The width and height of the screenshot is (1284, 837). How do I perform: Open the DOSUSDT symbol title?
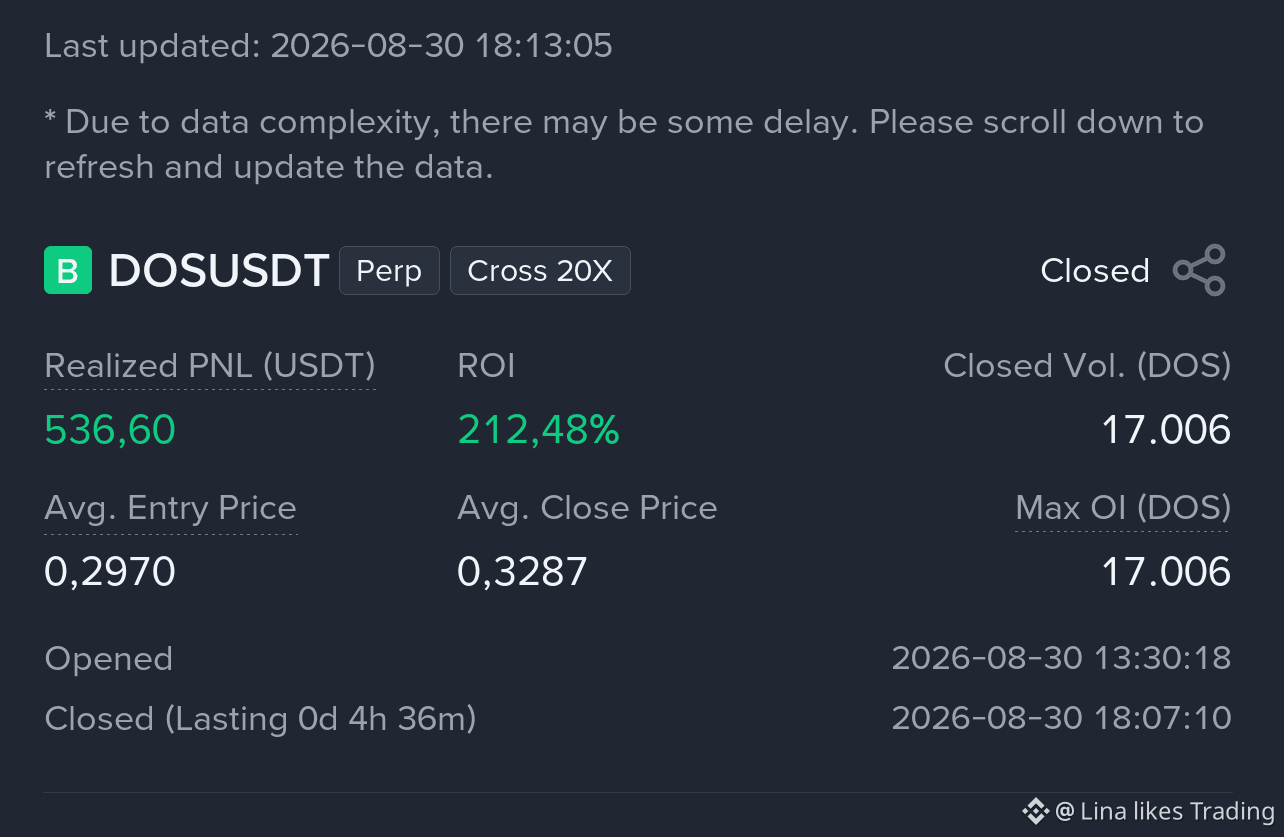click(219, 271)
